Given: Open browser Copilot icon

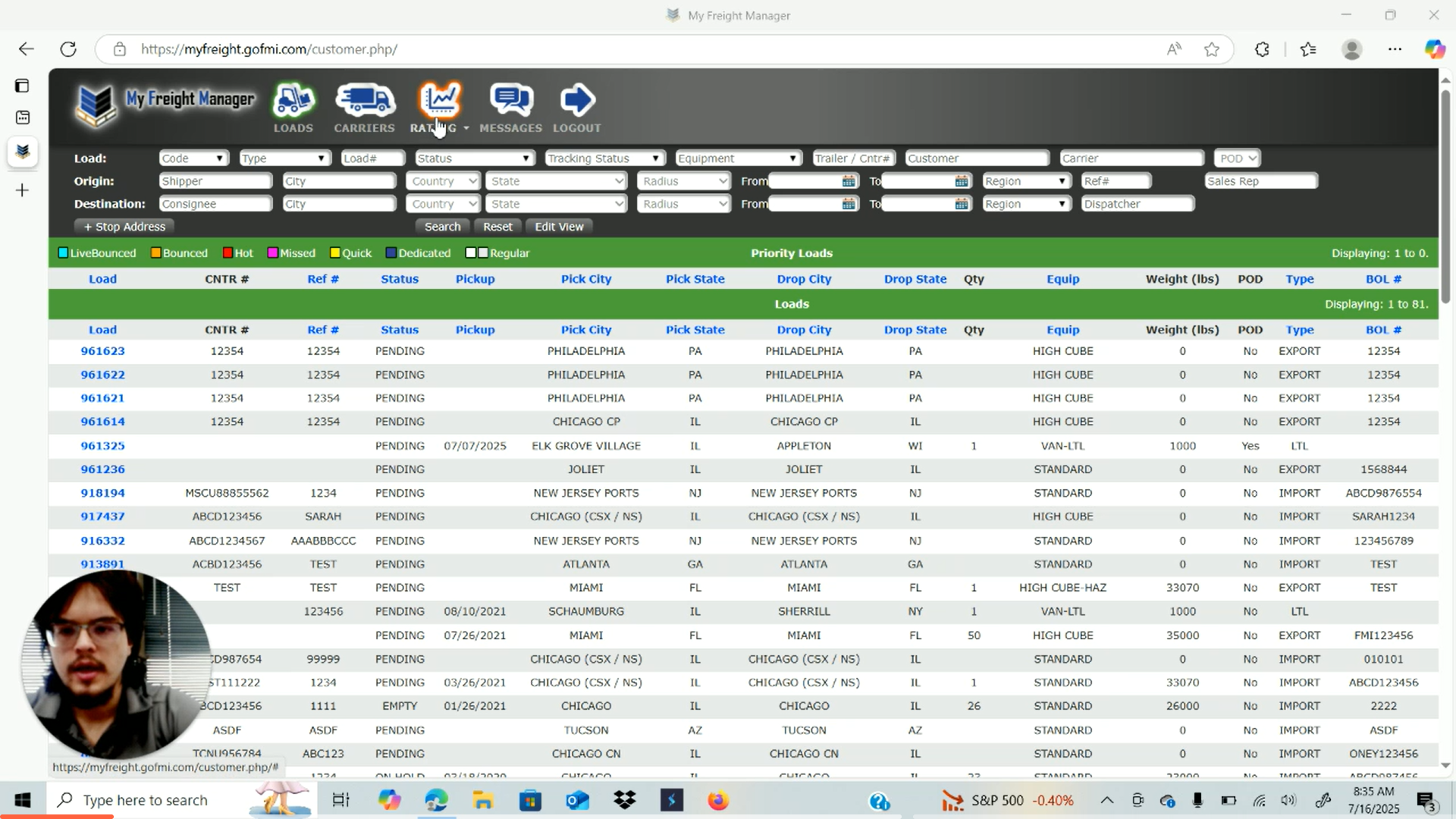Looking at the screenshot, I should click(1434, 49).
